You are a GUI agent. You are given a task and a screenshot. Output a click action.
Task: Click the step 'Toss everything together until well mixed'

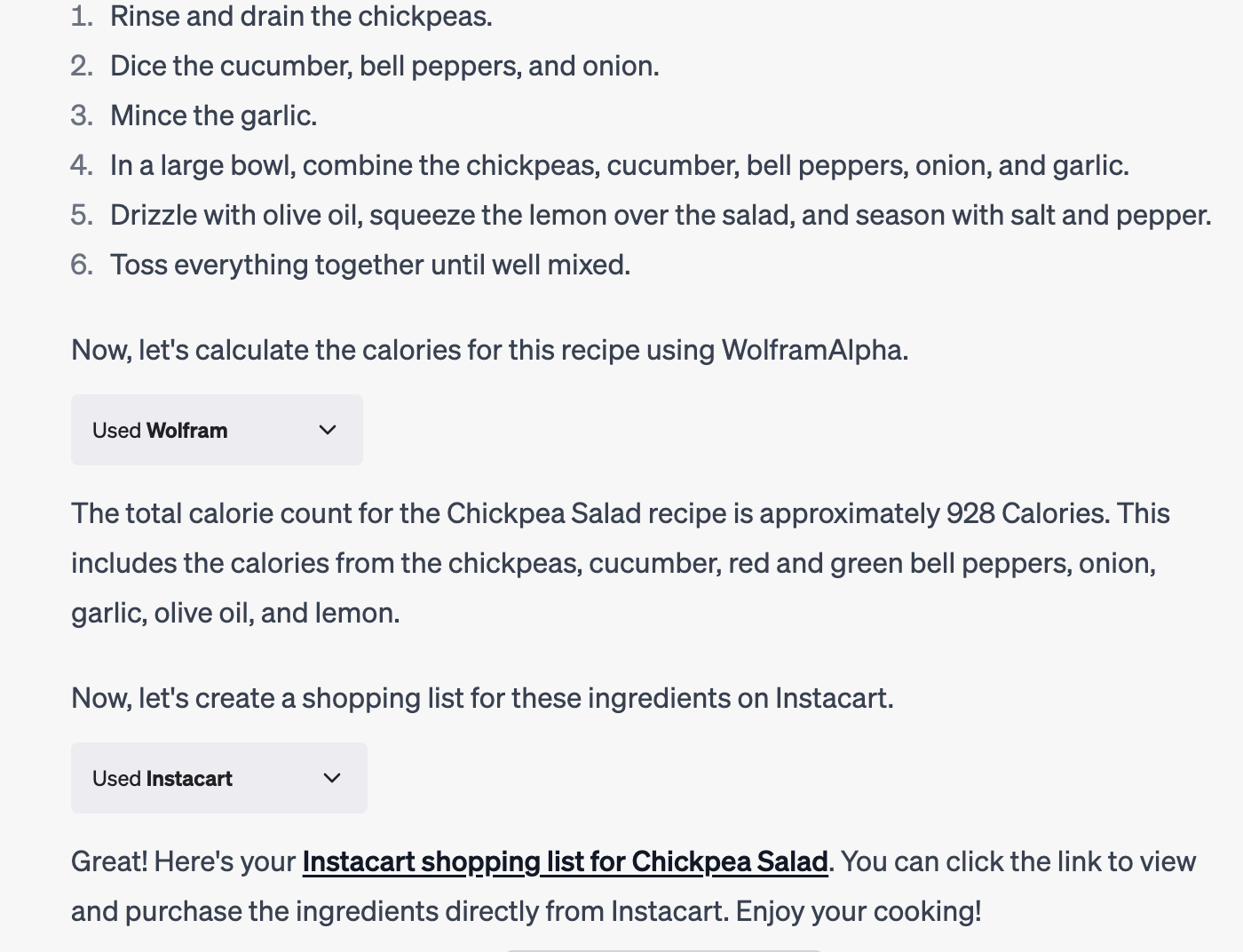pyautogui.click(x=370, y=265)
